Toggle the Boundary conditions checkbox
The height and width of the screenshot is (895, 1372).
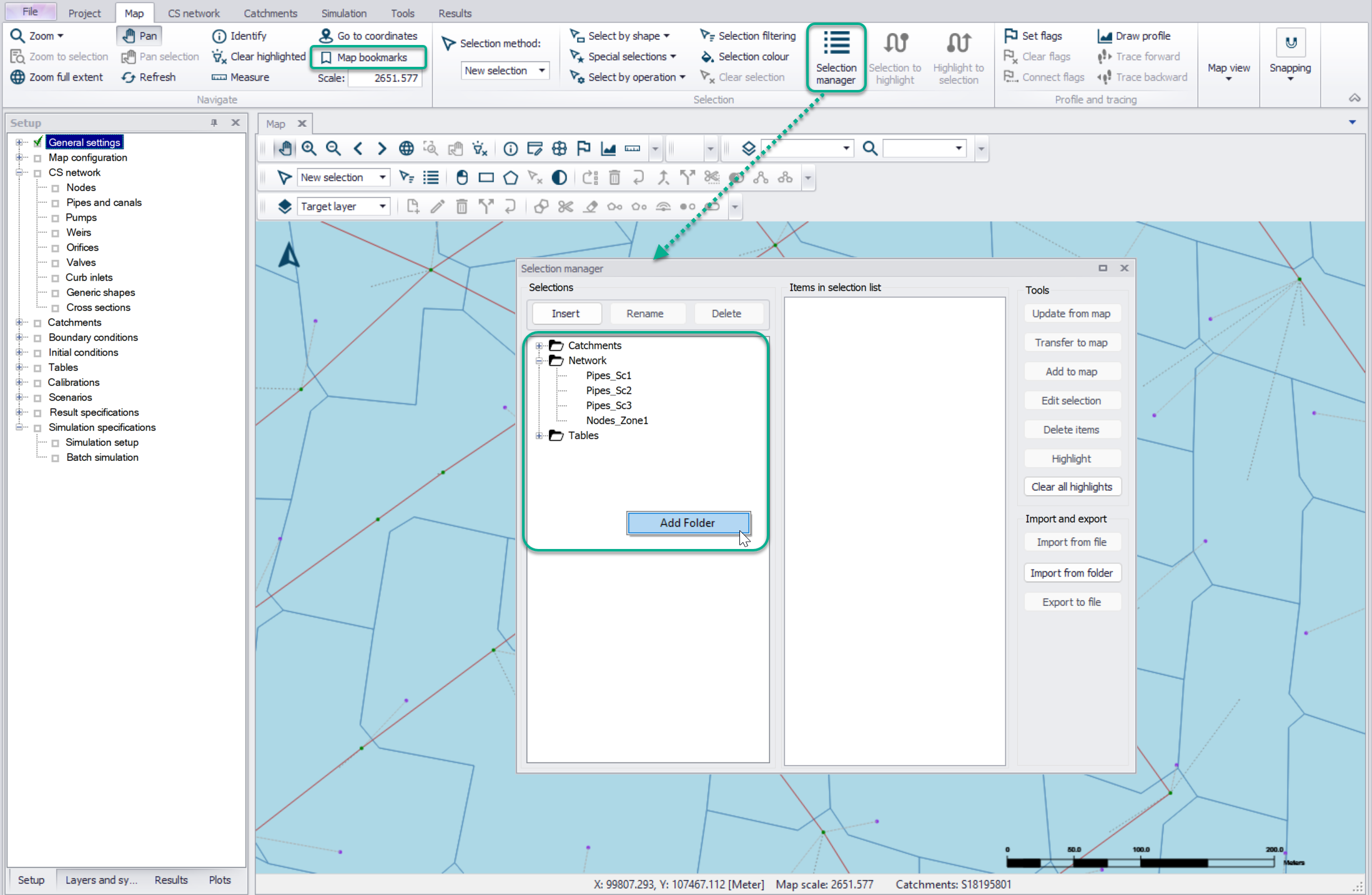(x=37, y=338)
